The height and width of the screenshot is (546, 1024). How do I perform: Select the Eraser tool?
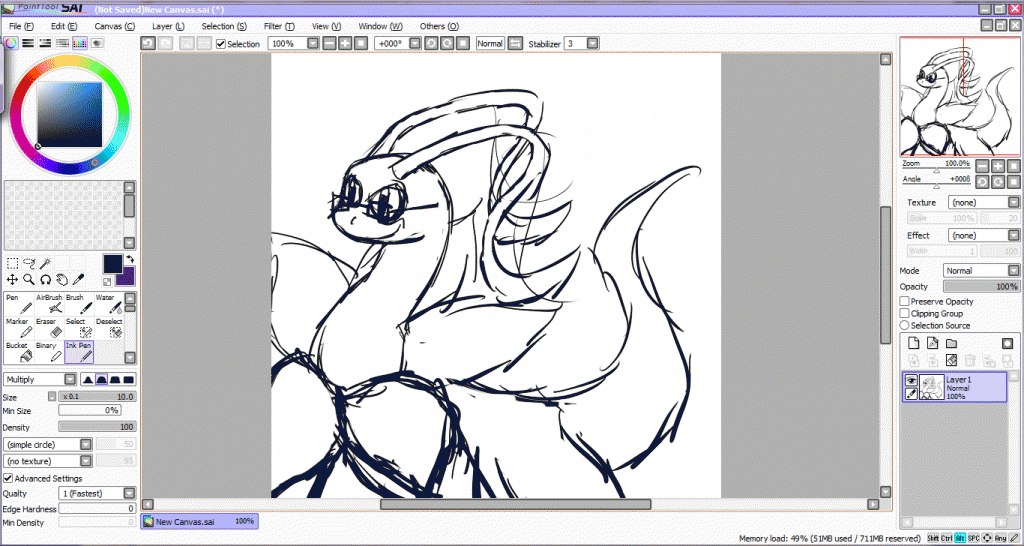click(50, 327)
